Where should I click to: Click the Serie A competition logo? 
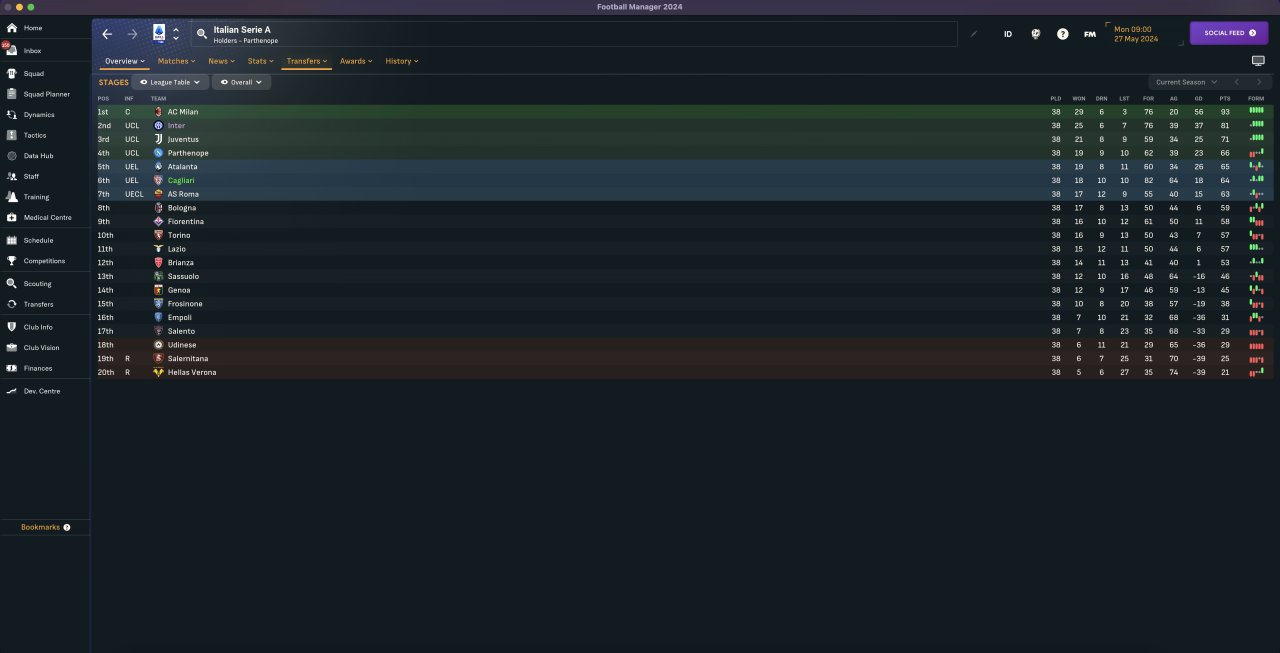pos(159,34)
